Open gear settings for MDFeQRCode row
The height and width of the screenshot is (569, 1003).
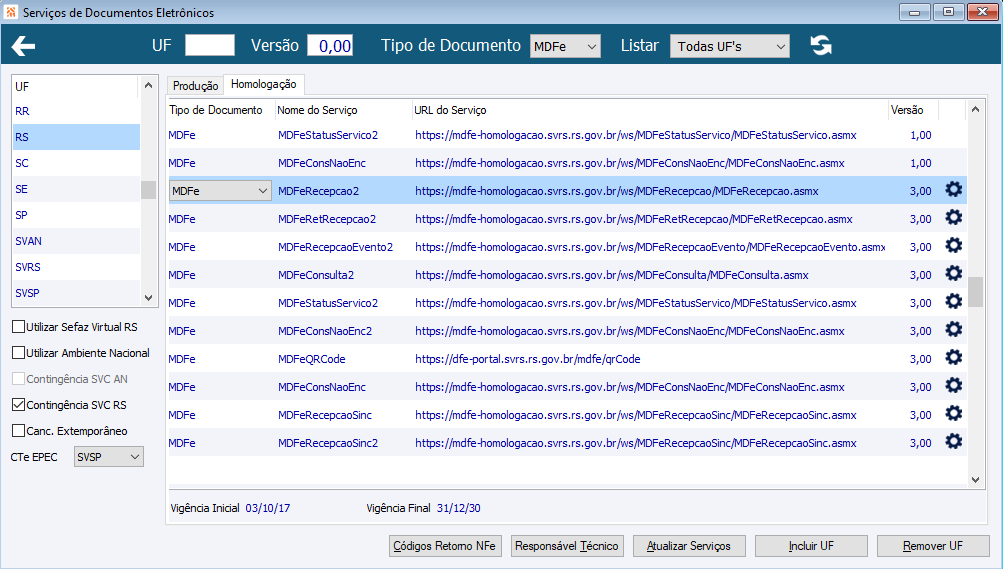953,358
